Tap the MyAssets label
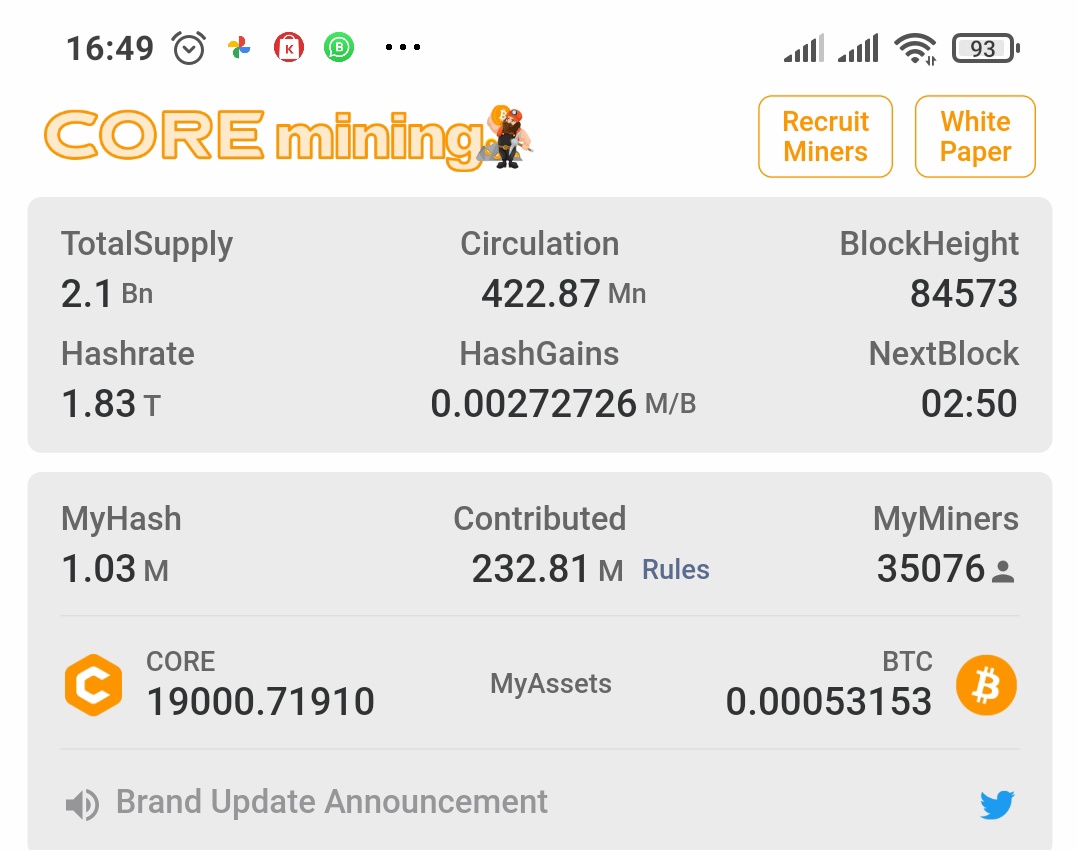Viewport: 1078px width, 850px height. pos(551,684)
